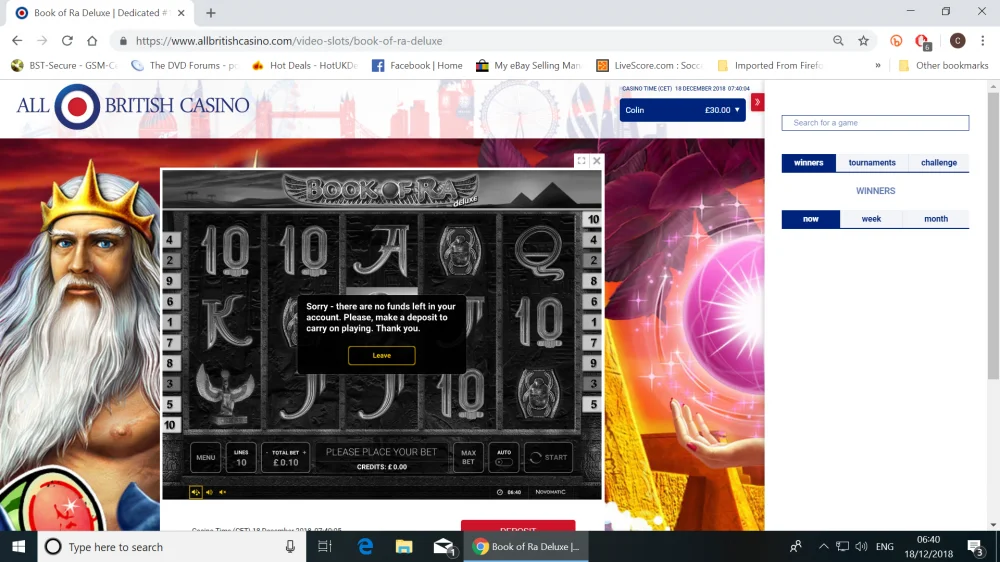Click the game clock icon
The height and width of the screenshot is (562, 1000).
[x=500, y=492]
